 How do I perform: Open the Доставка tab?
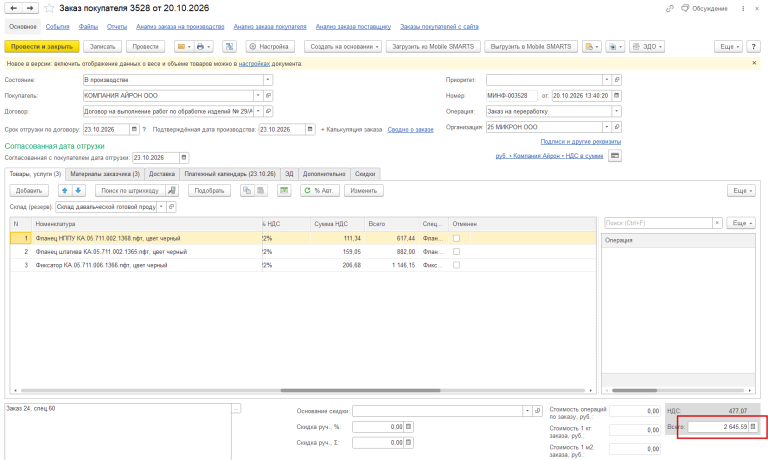pyautogui.click(x=162, y=174)
